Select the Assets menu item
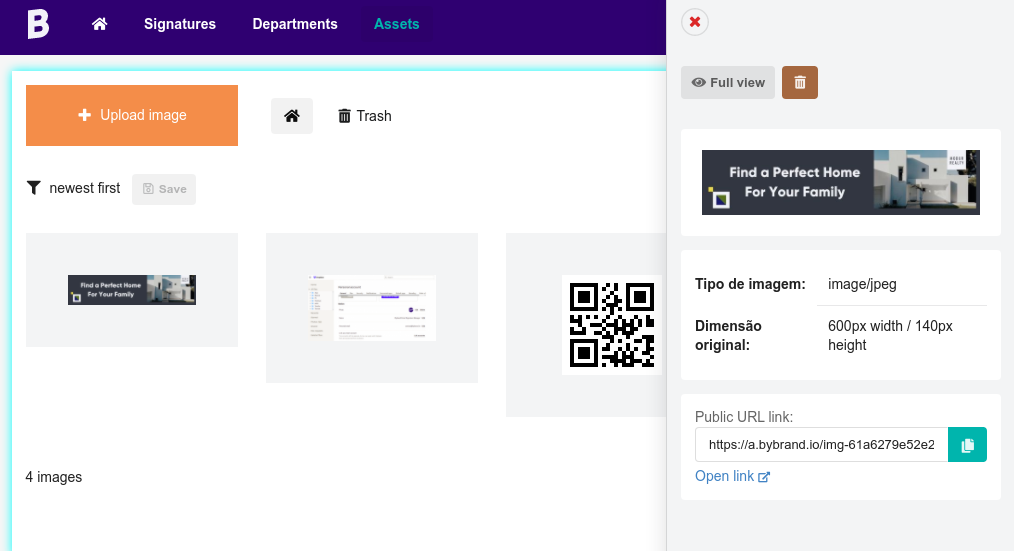1014x551 pixels. tap(396, 24)
